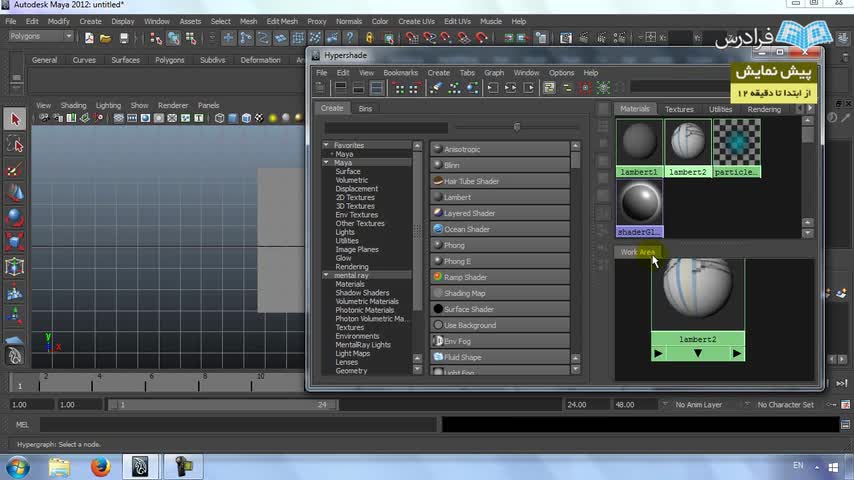The width and height of the screenshot is (854, 480).
Task: Activate the Lasso select tool
Action: [14, 145]
